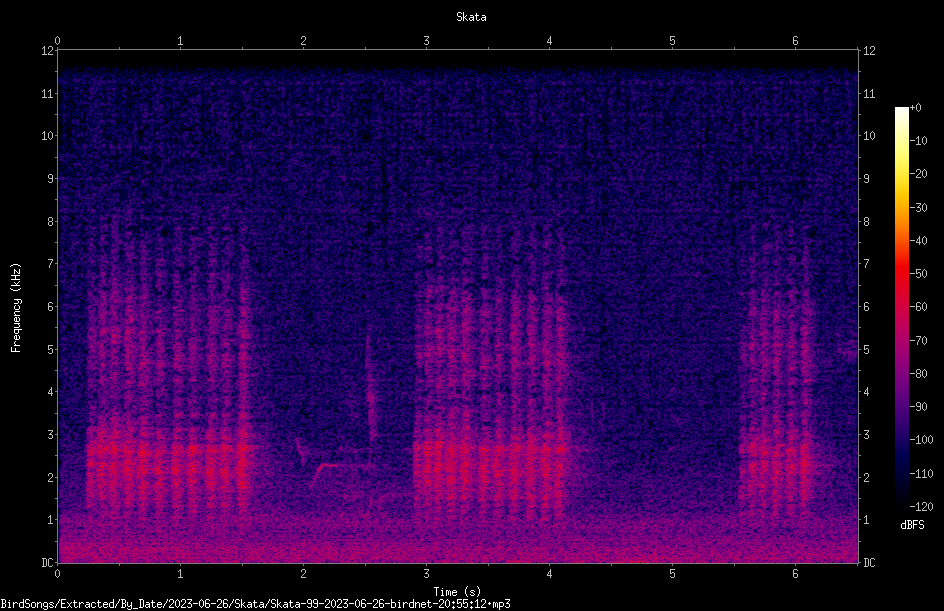The height and width of the screenshot is (611, 944).
Task: Click the "-120" color scale label
Action: coord(921,507)
